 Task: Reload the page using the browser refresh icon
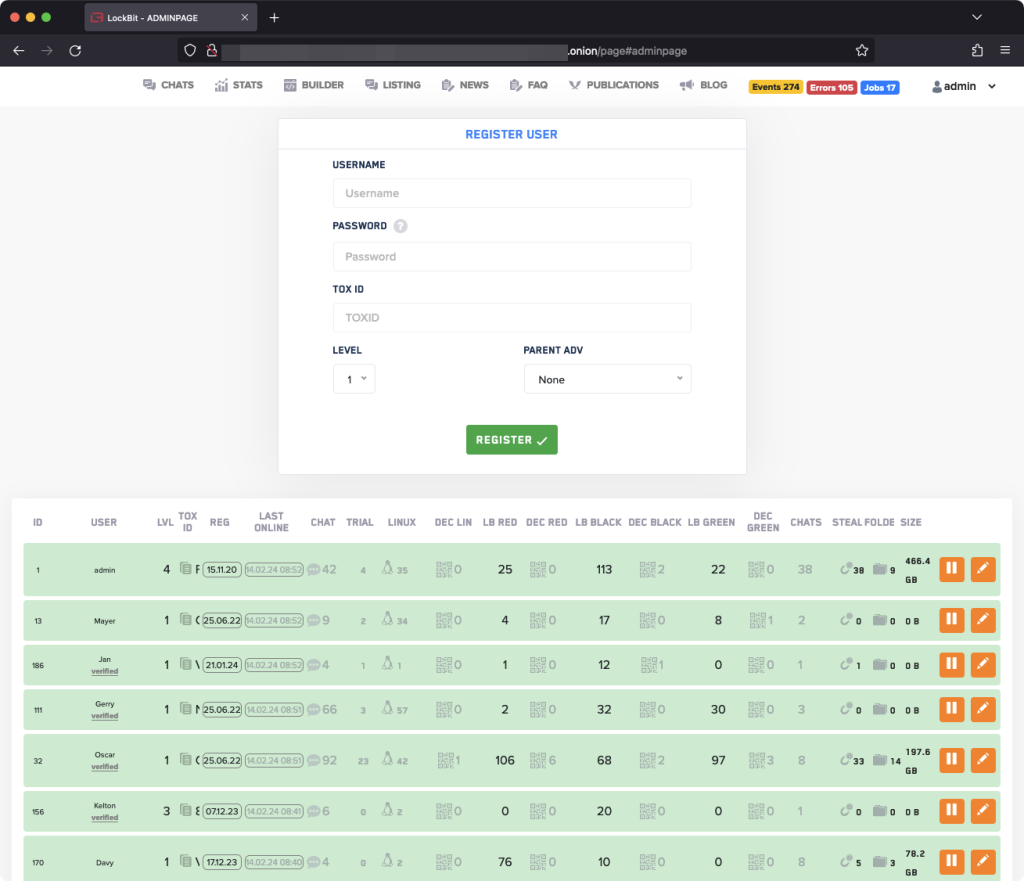75,50
